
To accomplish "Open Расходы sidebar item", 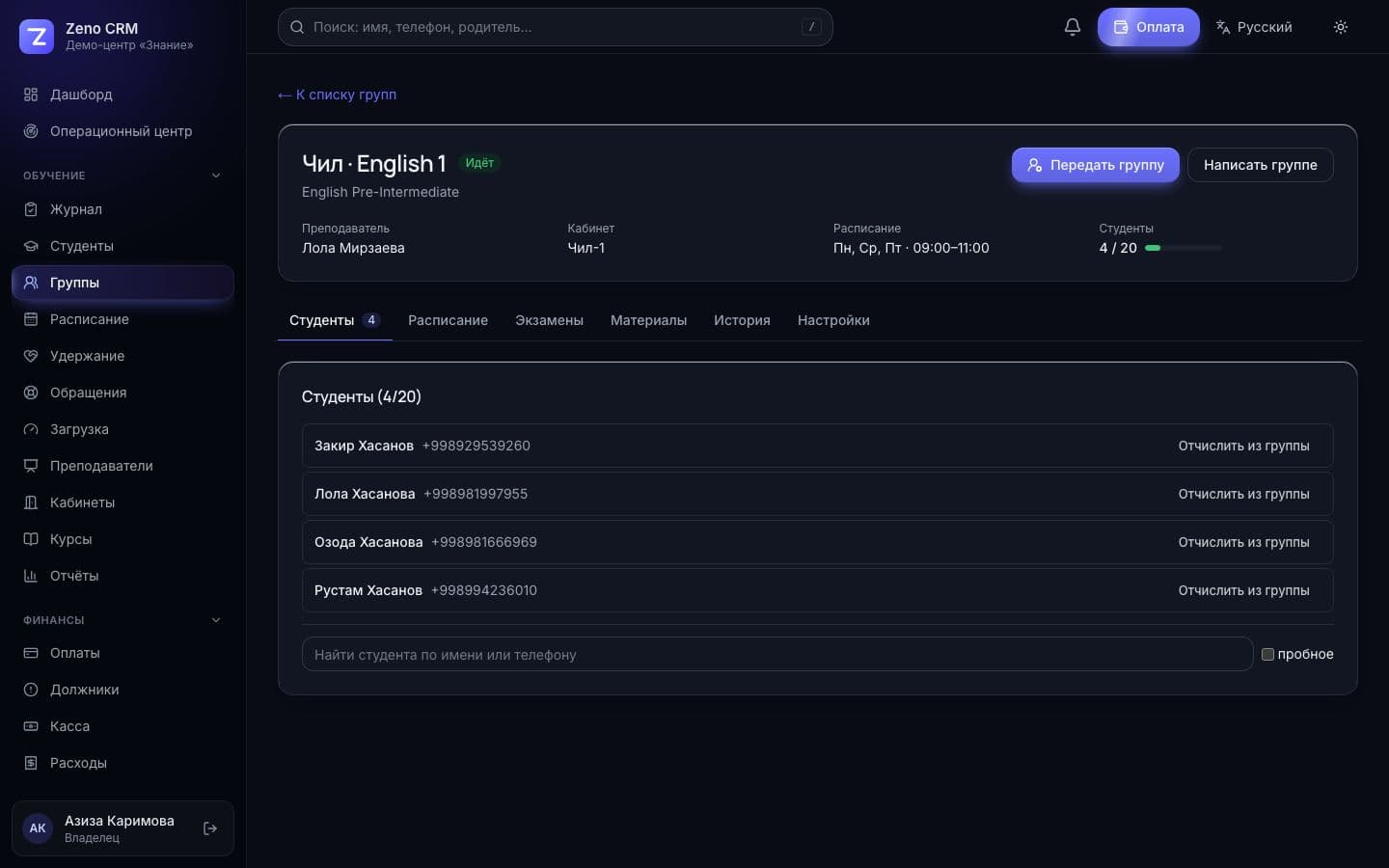I will 123,763.
